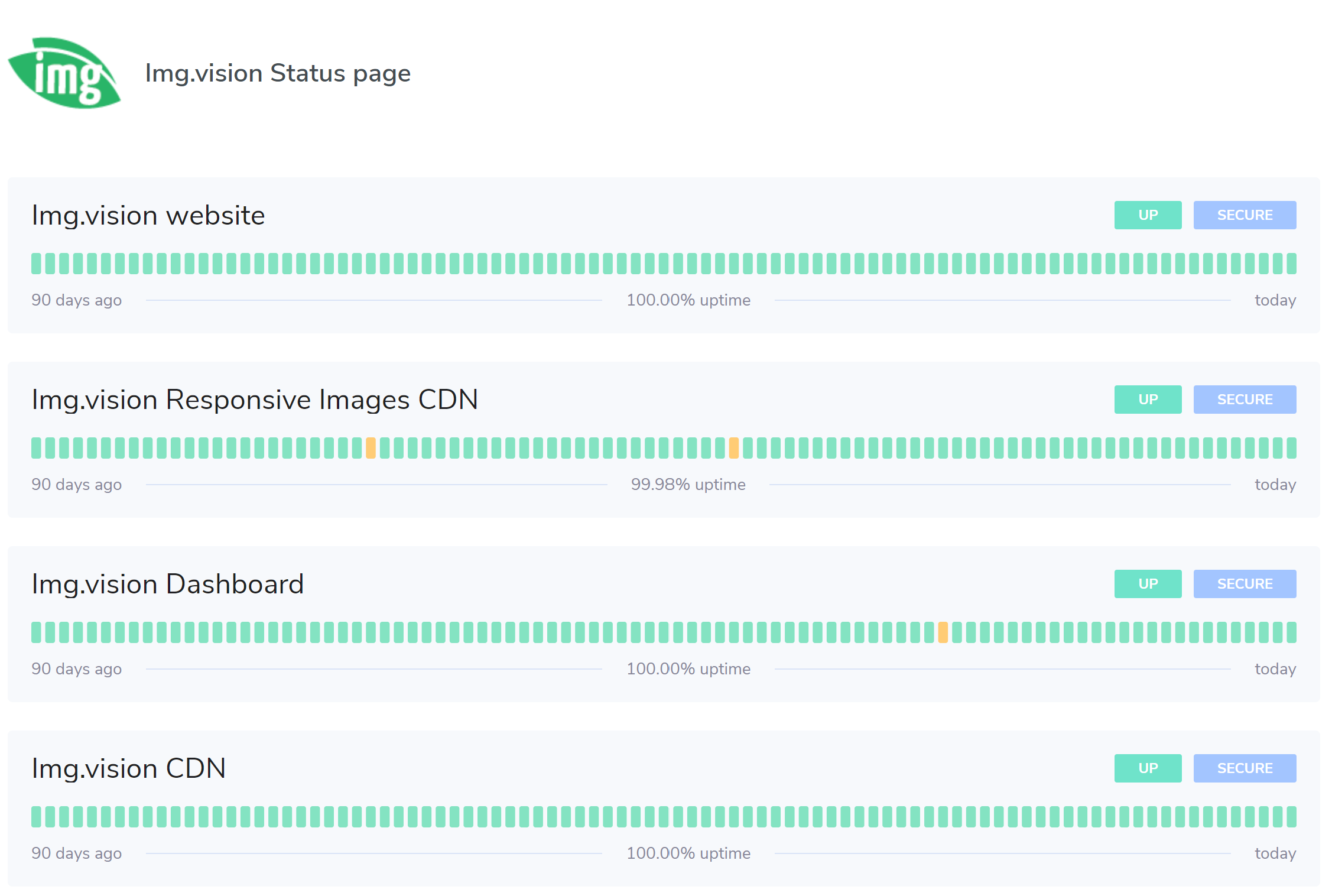Open the Img.vision Dashboard section title
Image resolution: width=1332 pixels, height=896 pixels.
tap(167, 584)
